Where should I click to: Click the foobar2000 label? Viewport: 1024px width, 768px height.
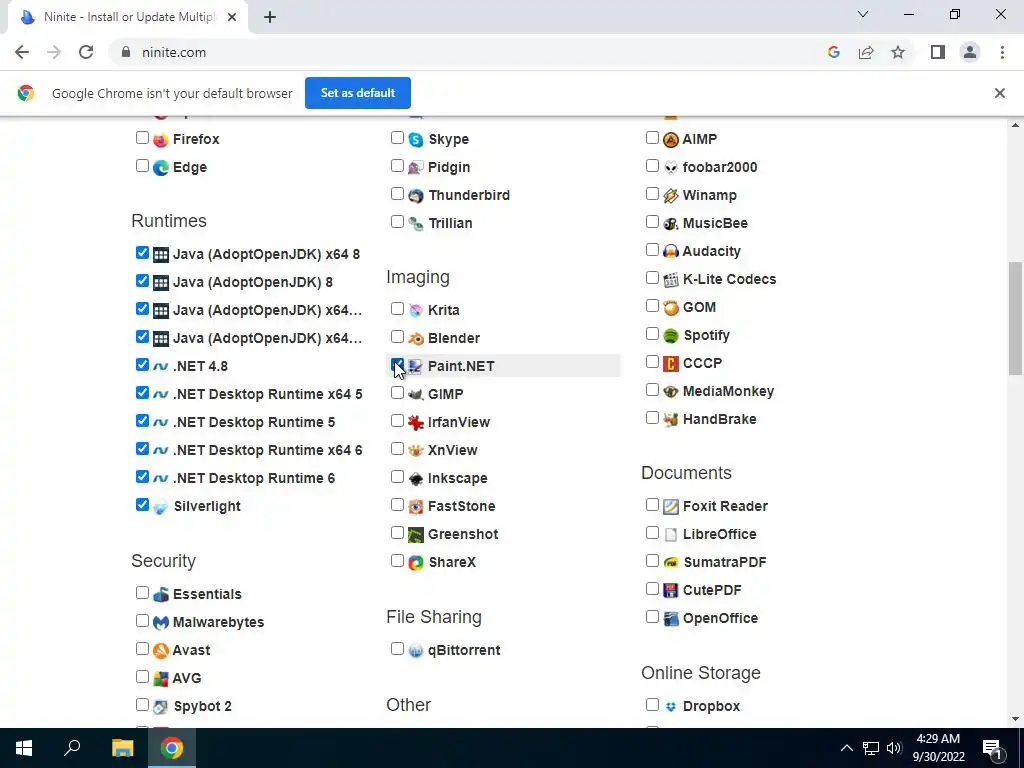click(720, 167)
